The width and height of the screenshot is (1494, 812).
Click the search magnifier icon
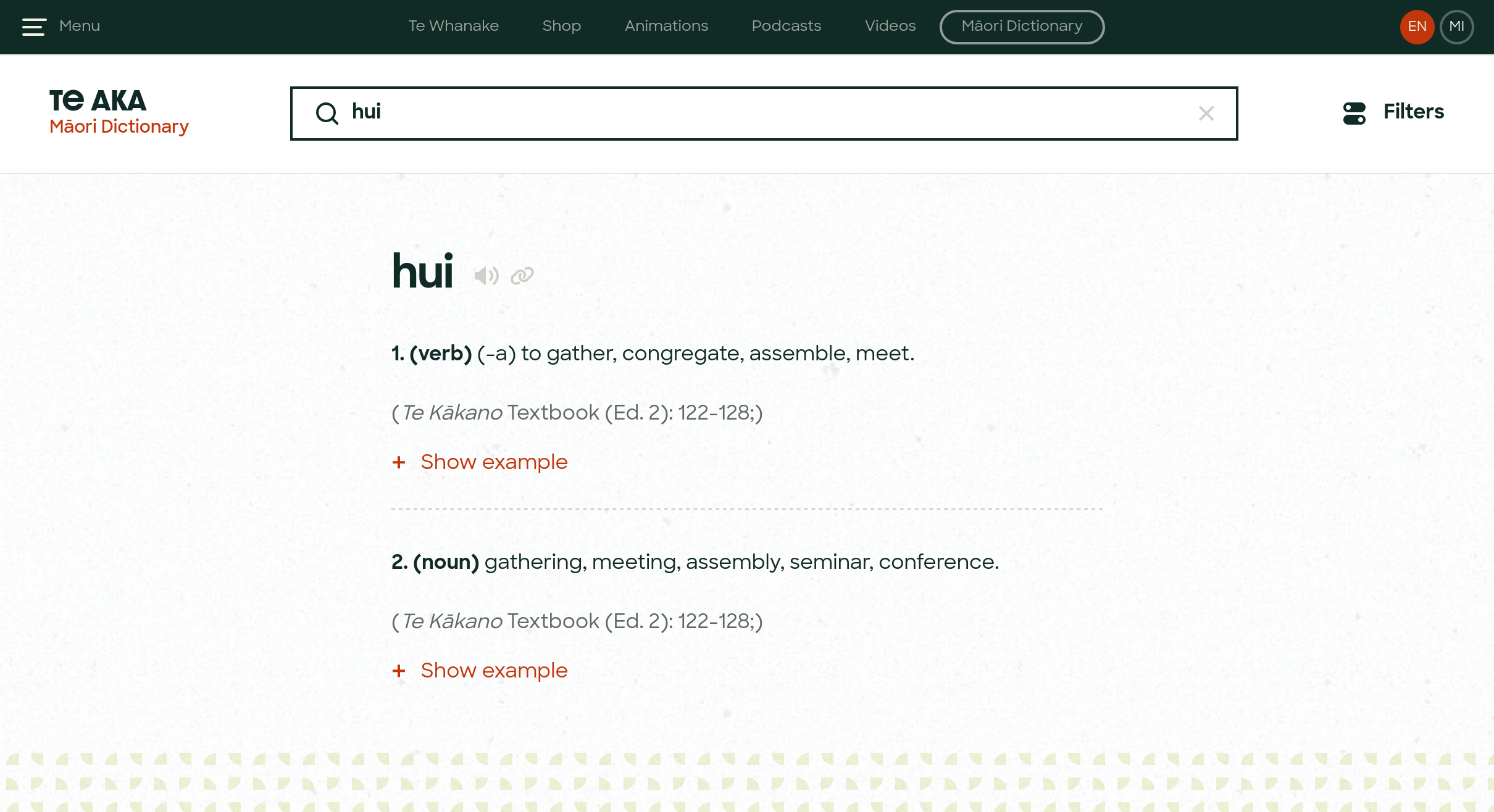[327, 113]
